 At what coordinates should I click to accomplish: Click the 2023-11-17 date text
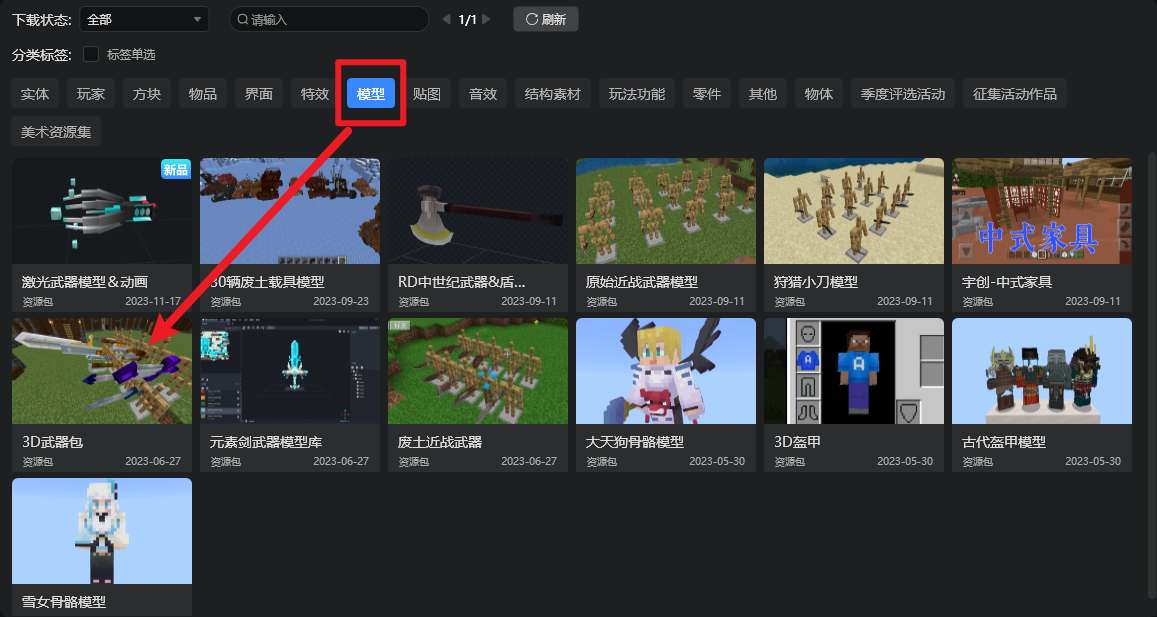click(153, 301)
